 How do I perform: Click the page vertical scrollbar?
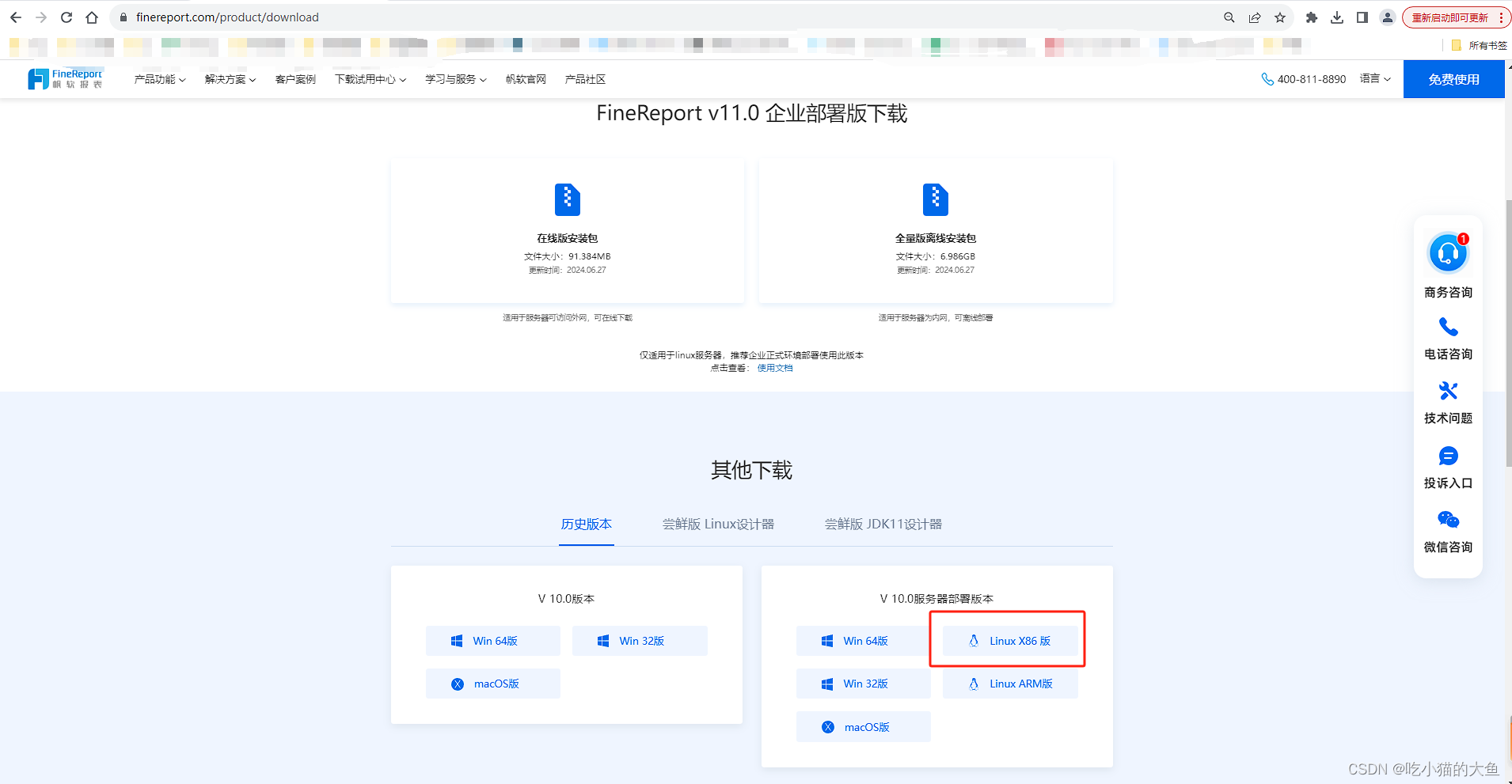tap(1508, 332)
